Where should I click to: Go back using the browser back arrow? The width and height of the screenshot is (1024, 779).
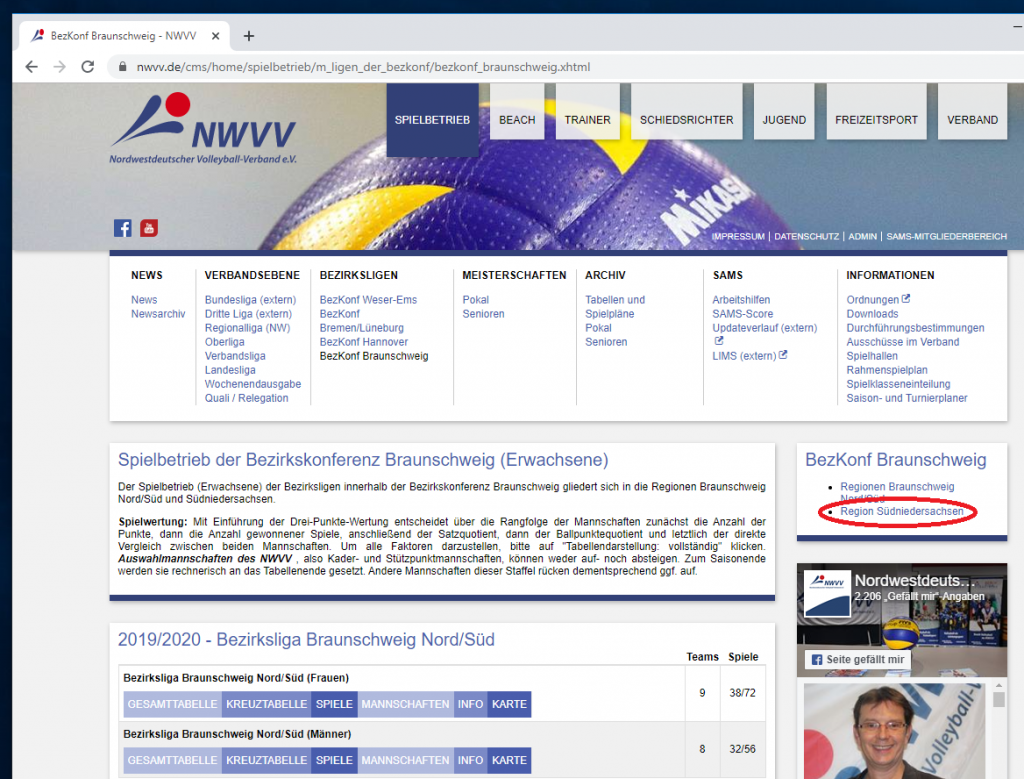[31, 67]
